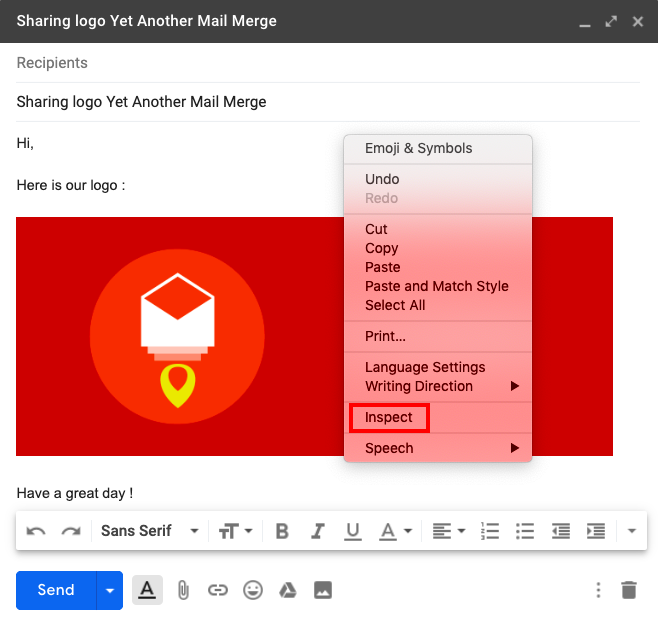Open the emoji picker smiley icon
The width and height of the screenshot is (658, 623).
coord(253,590)
